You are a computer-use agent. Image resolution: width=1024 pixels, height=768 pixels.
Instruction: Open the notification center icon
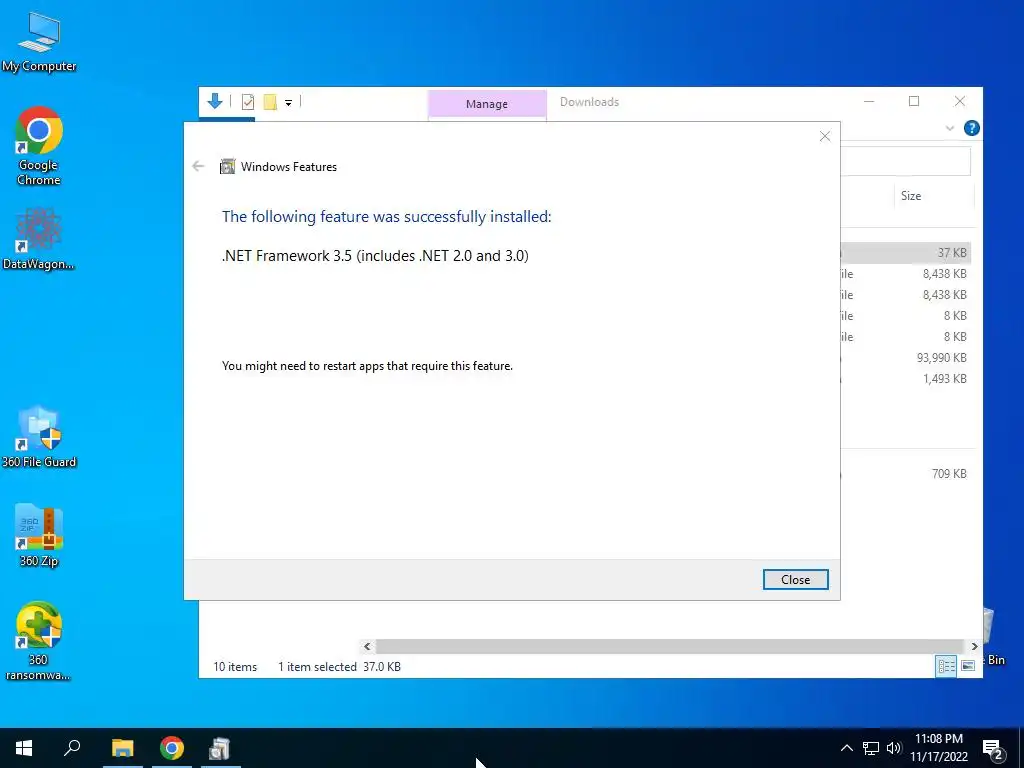pyautogui.click(x=993, y=748)
